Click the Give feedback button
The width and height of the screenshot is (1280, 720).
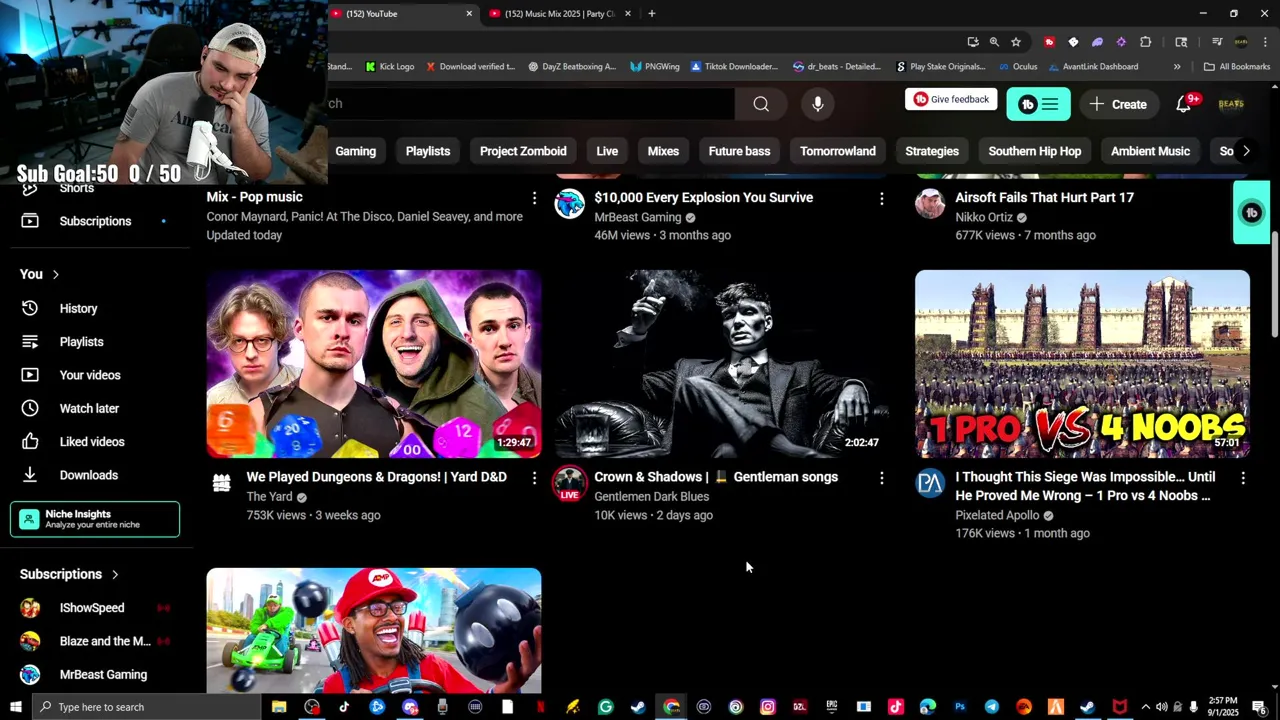click(x=951, y=99)
